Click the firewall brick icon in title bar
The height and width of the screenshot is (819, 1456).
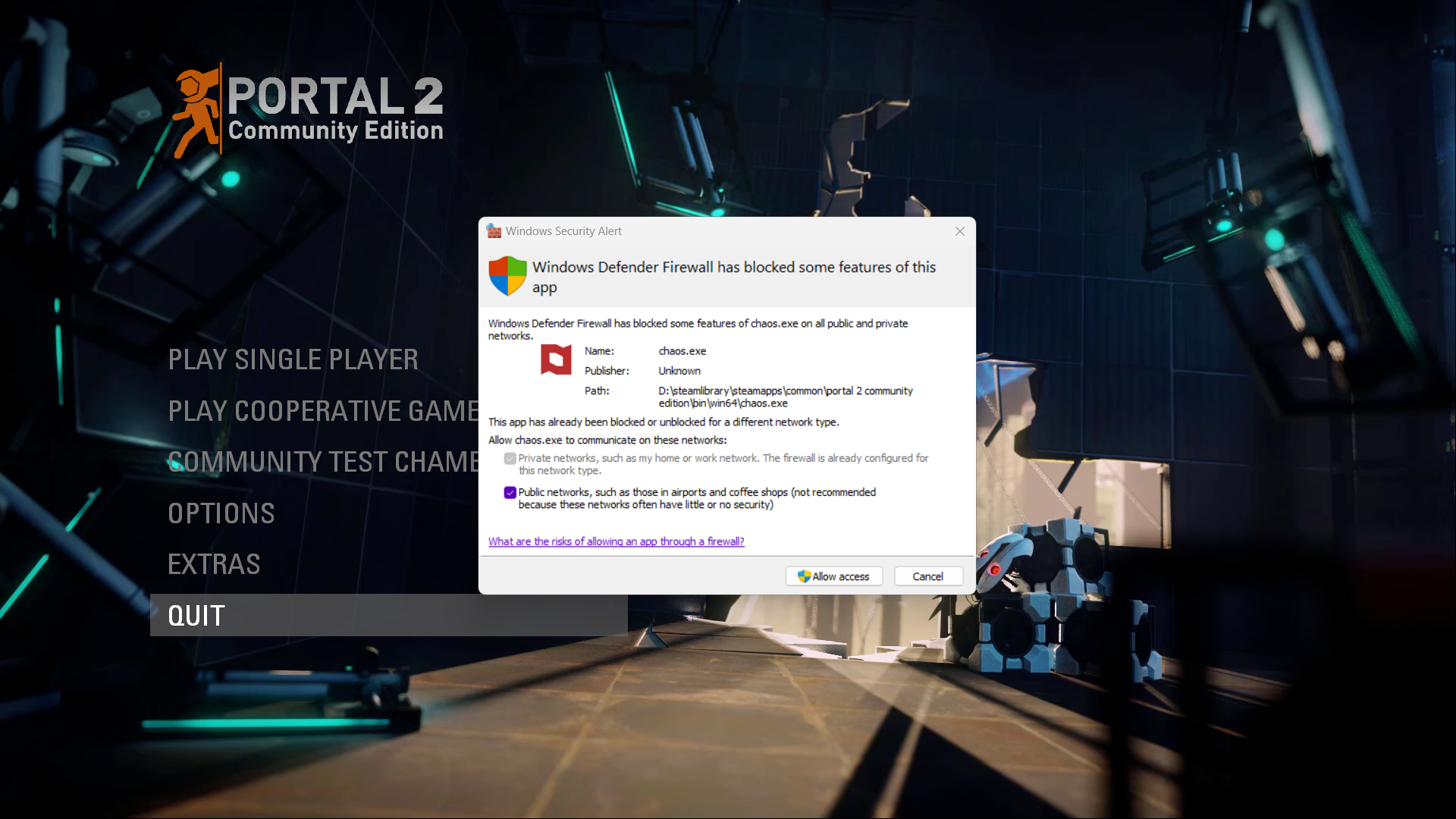pyautogui.click(x=494, y=231)
